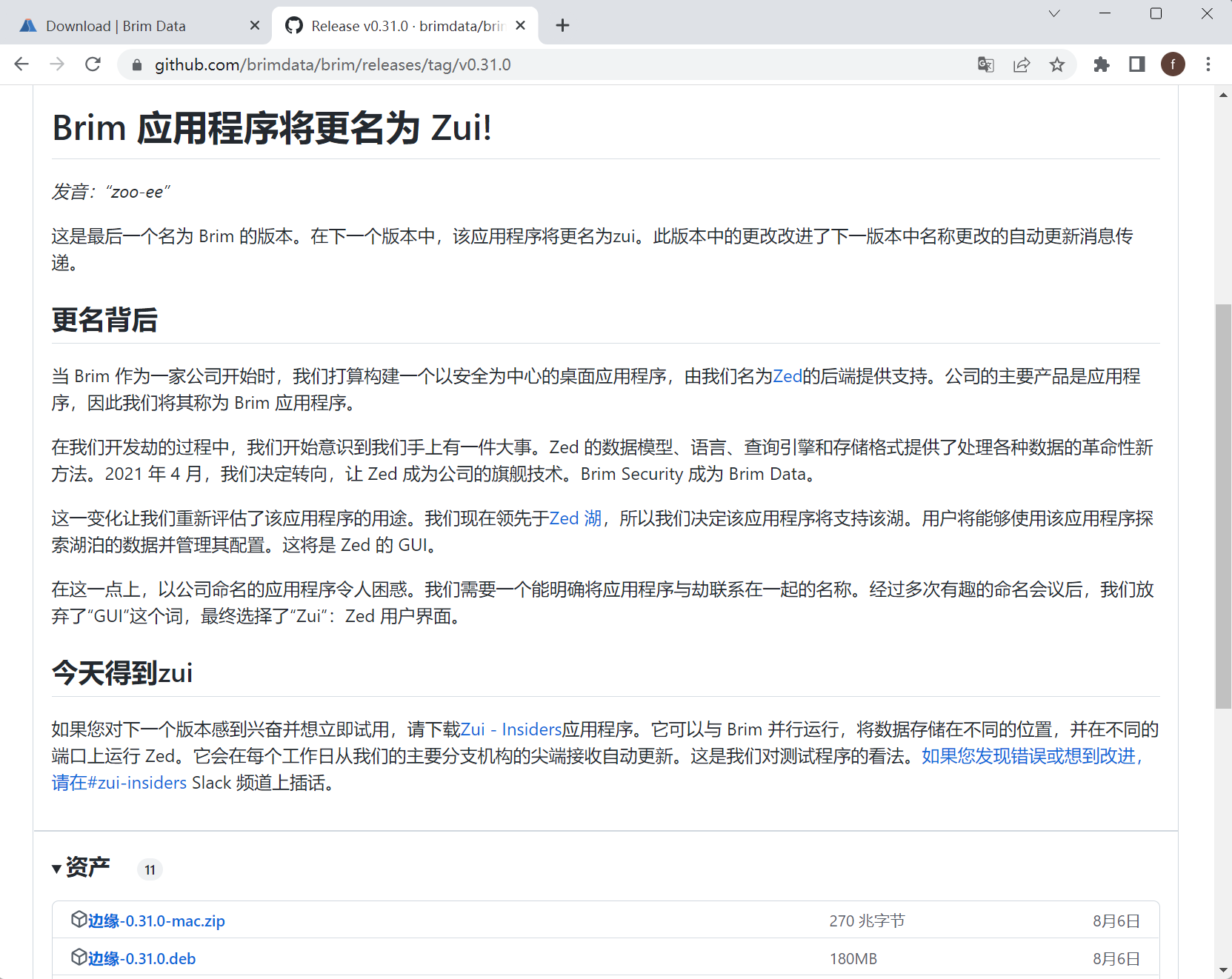Maximize the browser window
The height and width of the screenshot is (979, 1232).
tap(1156, 13)
